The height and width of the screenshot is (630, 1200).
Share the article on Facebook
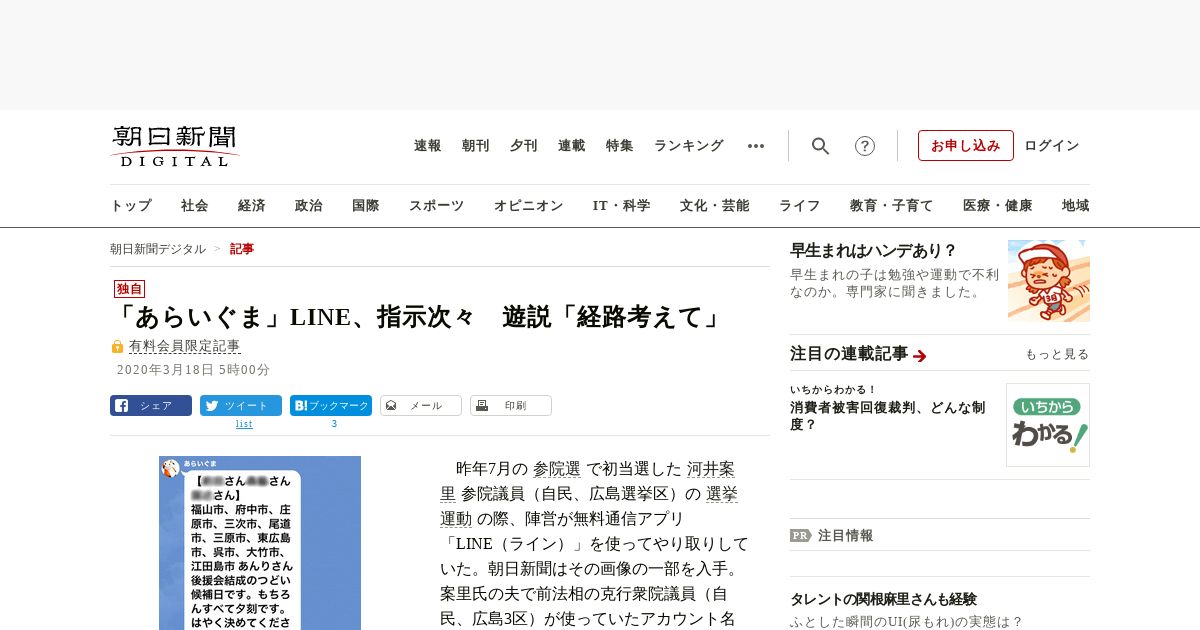151,406
